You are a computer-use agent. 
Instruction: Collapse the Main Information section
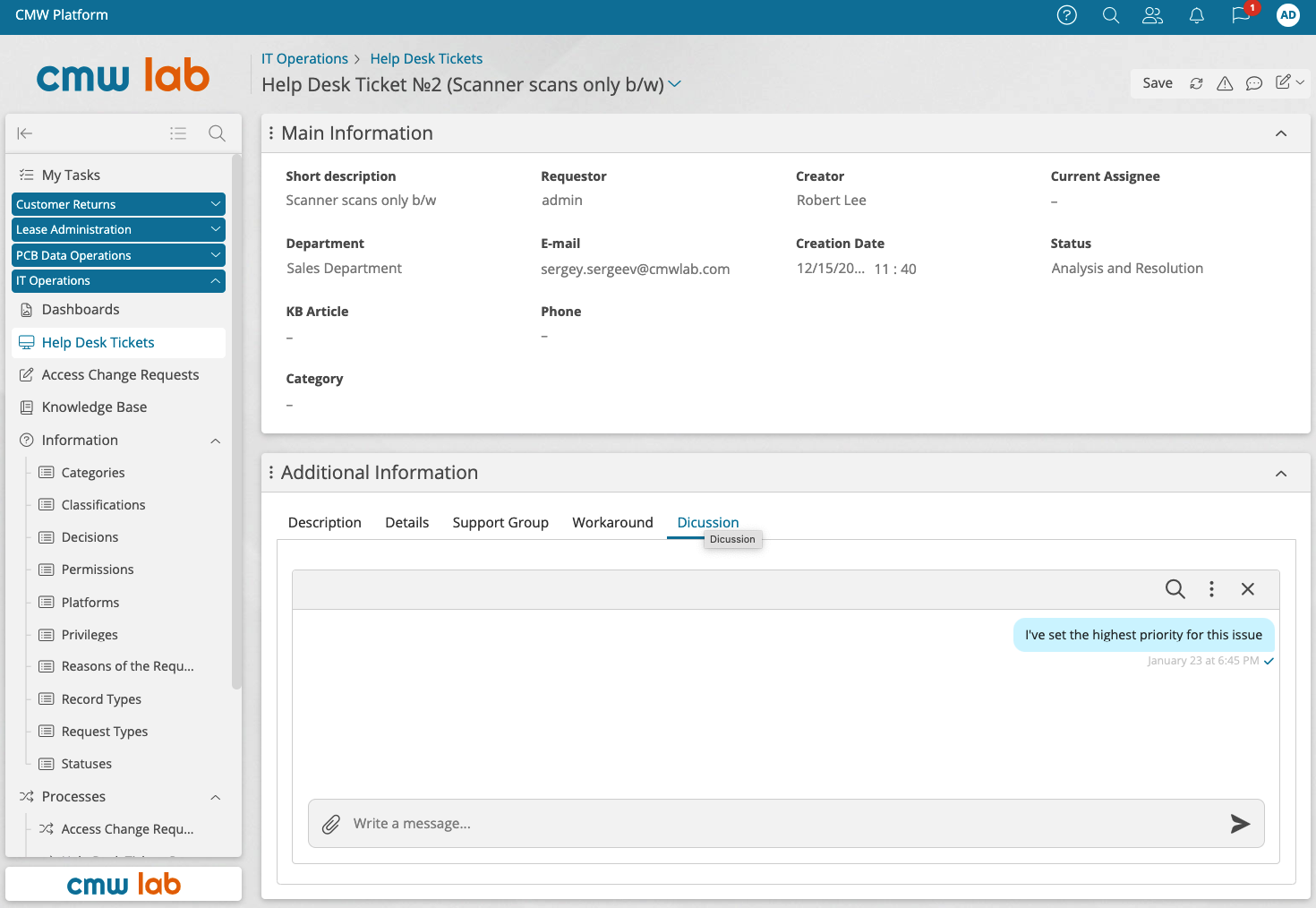point(1281,133)
